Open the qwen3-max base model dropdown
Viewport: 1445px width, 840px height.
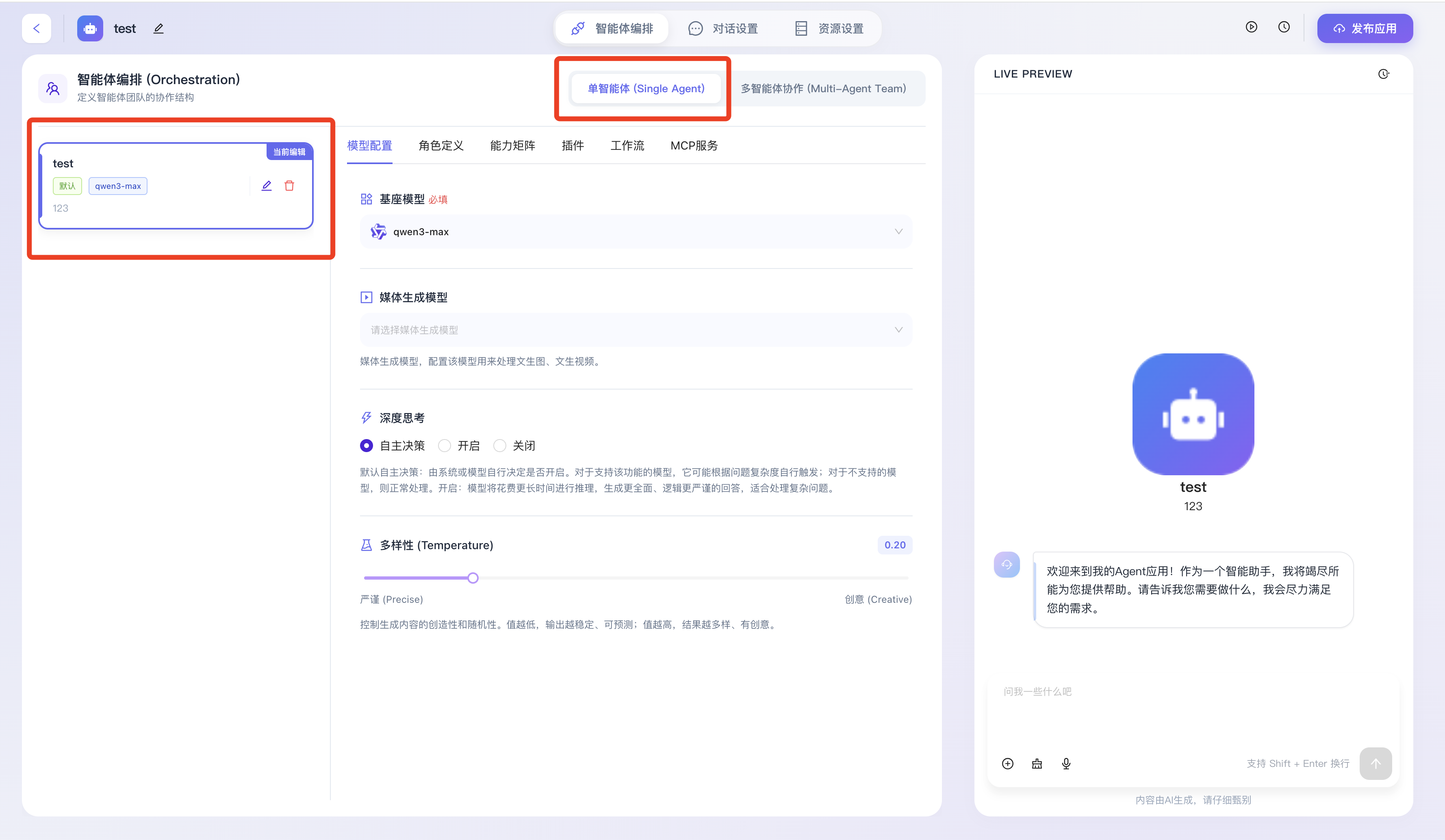(636, 232)
